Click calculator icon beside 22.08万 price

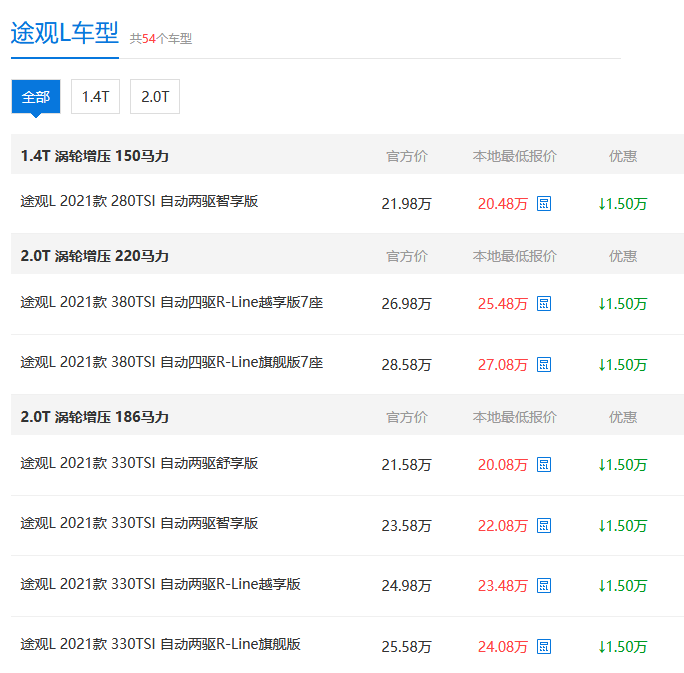click(x=544, y=526)
